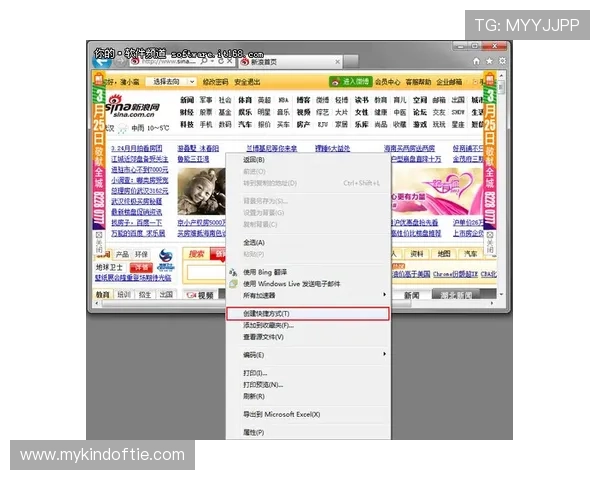Viewport: 600px width, 480px height.
Task: Close the left side banner ad via 关闭
Action: [x=99, y=242]
